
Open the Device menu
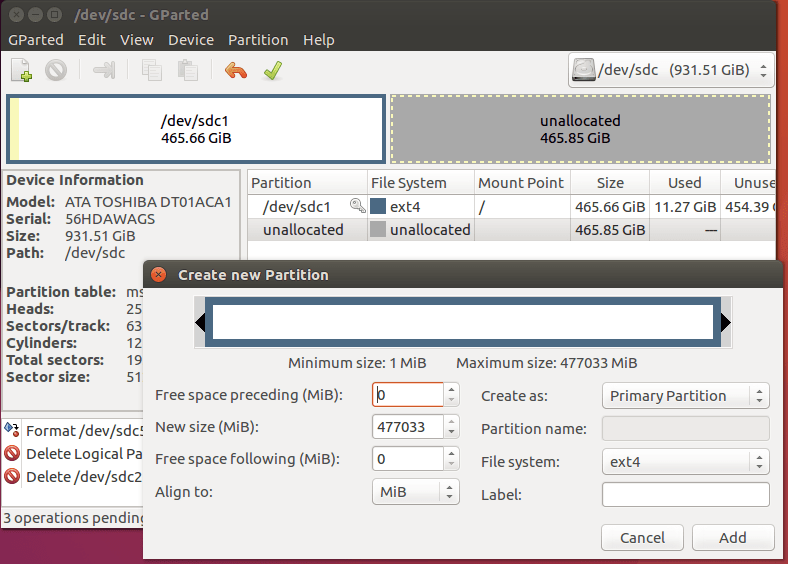[191, 40]
